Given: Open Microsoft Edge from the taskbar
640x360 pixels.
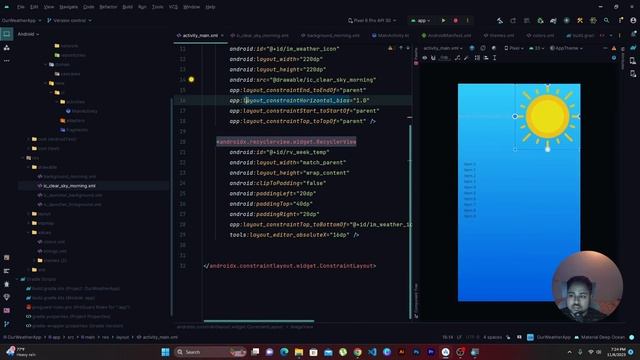Looking at the screenshot, I should pos(284,352).
